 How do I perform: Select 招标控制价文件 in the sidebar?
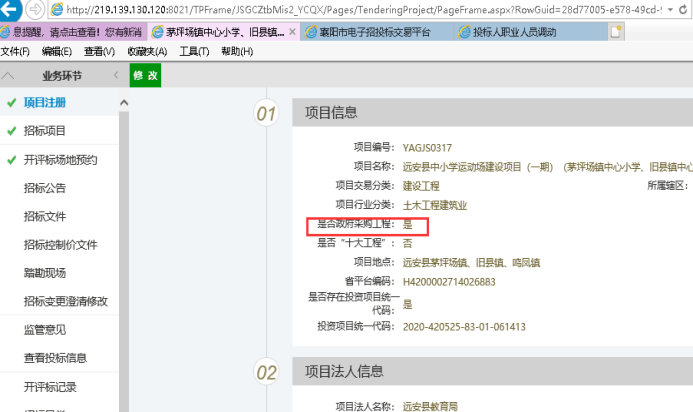click(x=60, y=245)
